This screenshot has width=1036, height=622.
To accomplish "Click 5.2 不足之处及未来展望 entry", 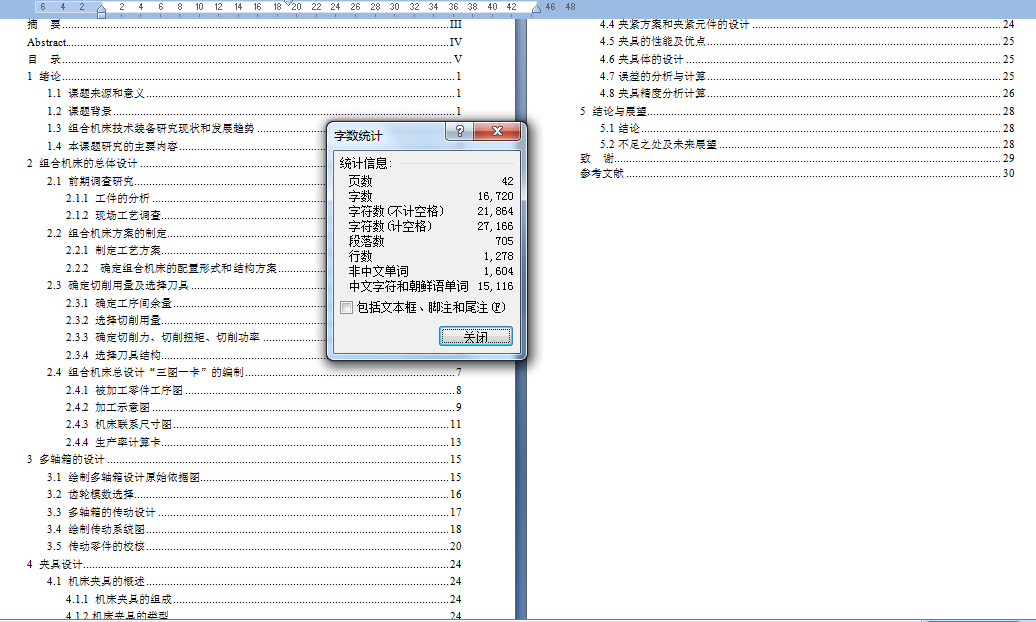I will click(x=807, y=144).
